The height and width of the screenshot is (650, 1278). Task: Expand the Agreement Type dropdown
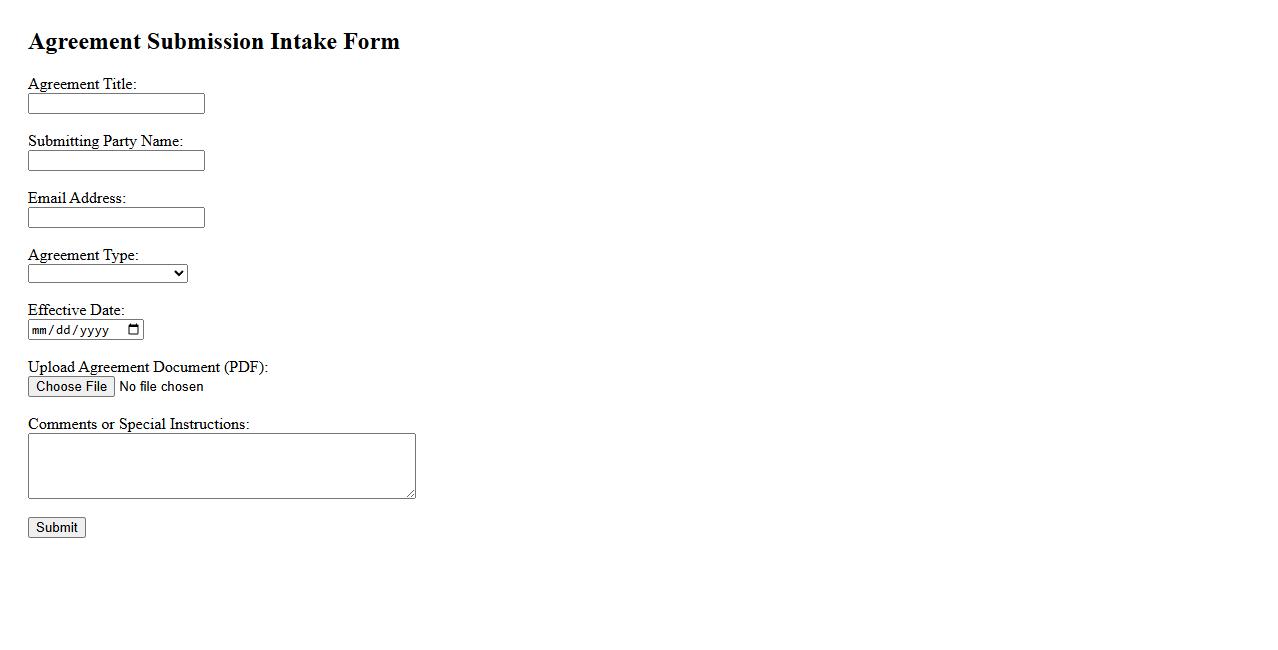coord(108,274)
